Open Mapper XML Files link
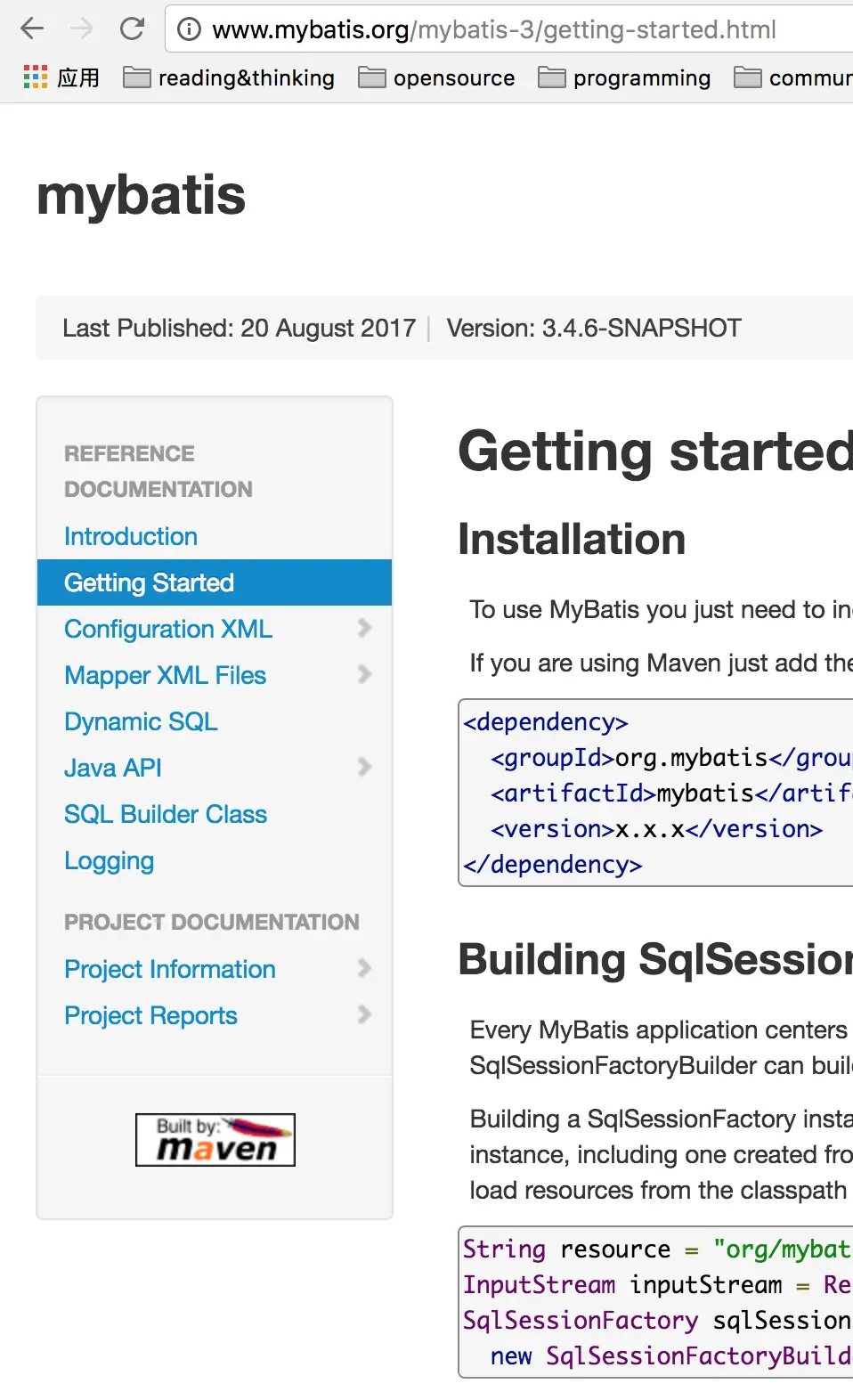The image size is (853, 1400). [x=165, y=675]
